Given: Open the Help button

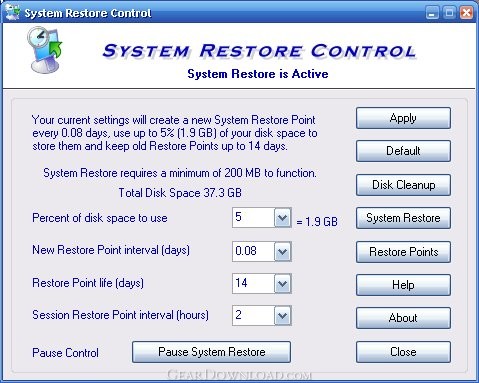Looking at the screenshot, I should 403,285.
